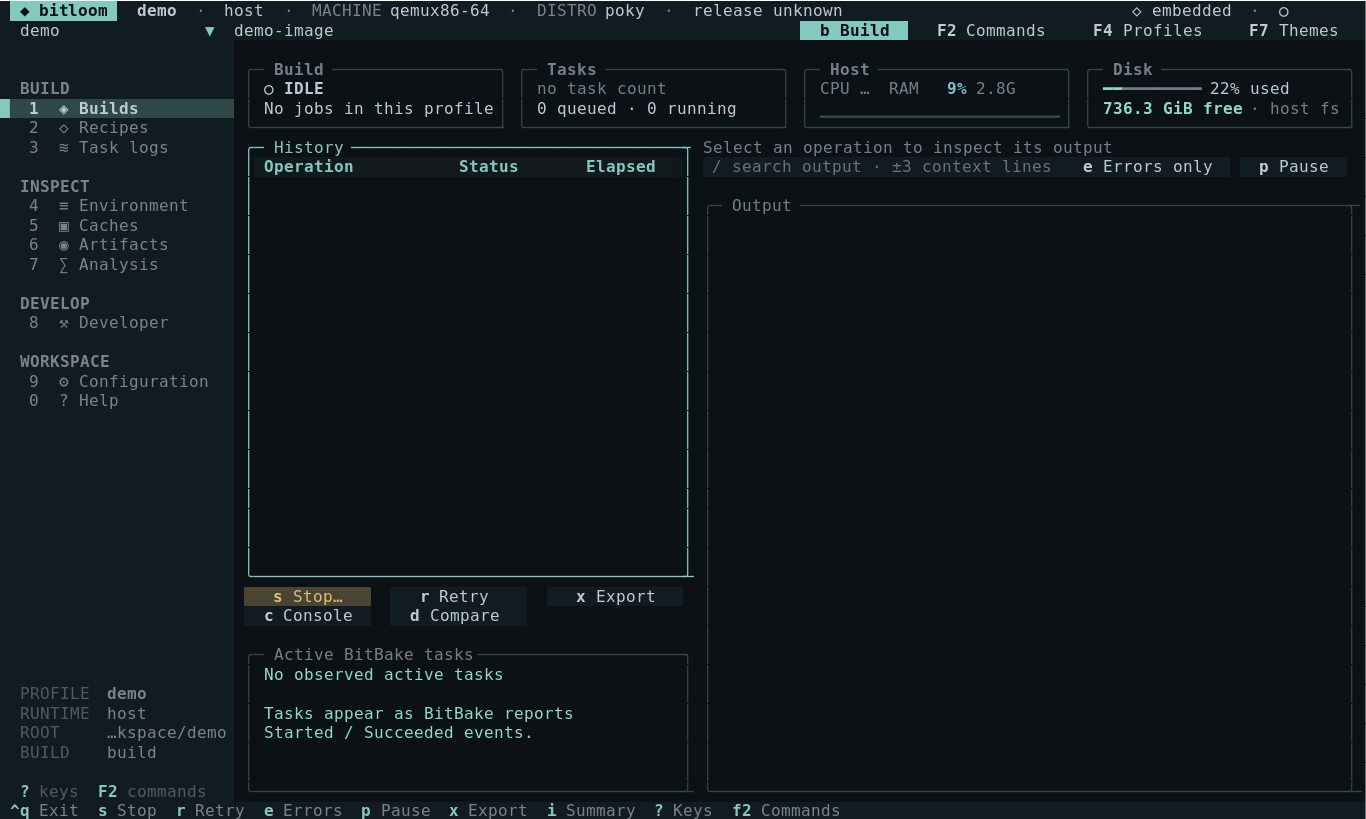Click Keys in the bottom key bar

(x=683, y=810)
